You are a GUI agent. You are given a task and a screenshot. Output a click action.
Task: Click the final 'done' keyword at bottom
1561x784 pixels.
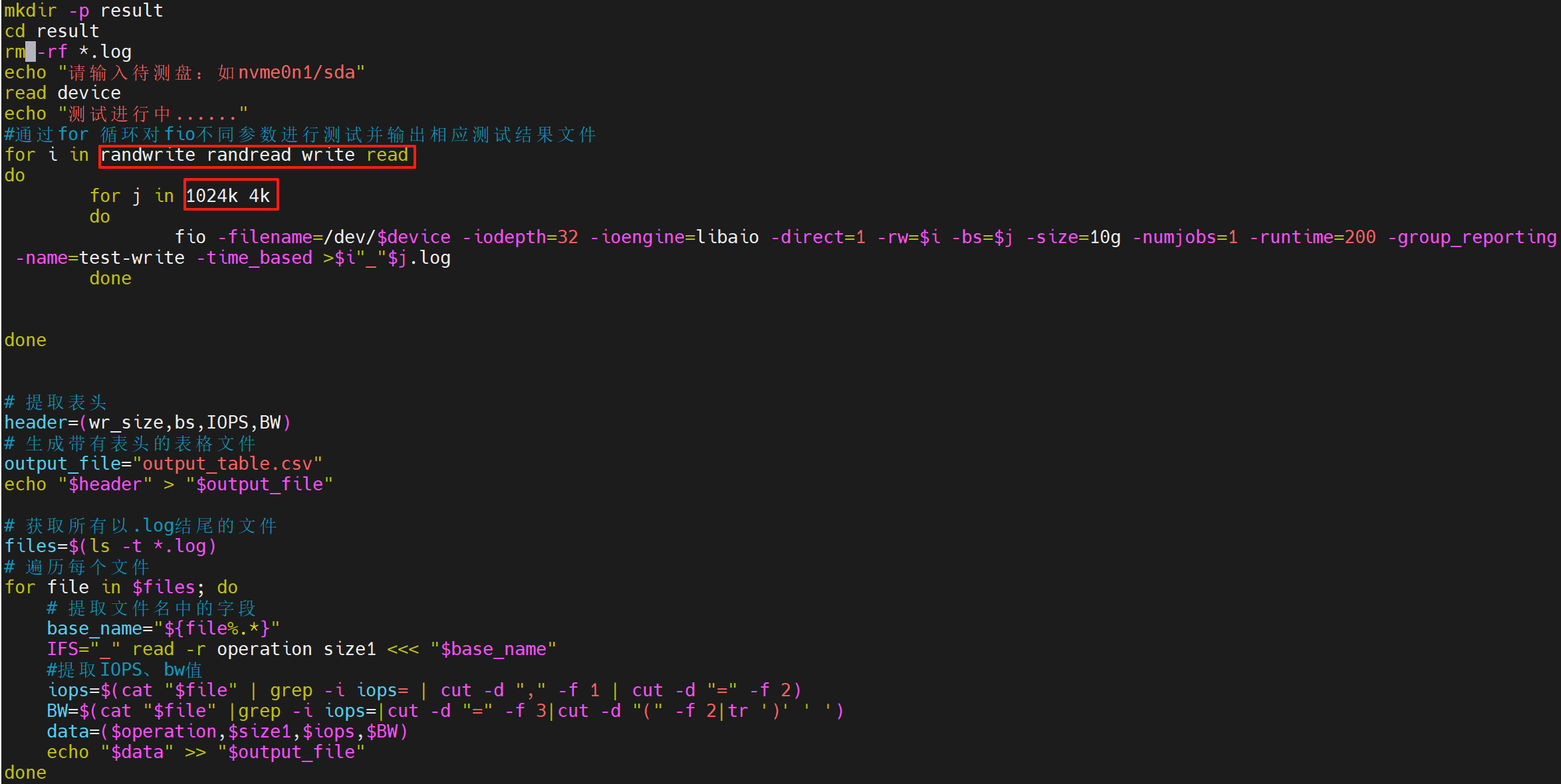coord(25,773)
